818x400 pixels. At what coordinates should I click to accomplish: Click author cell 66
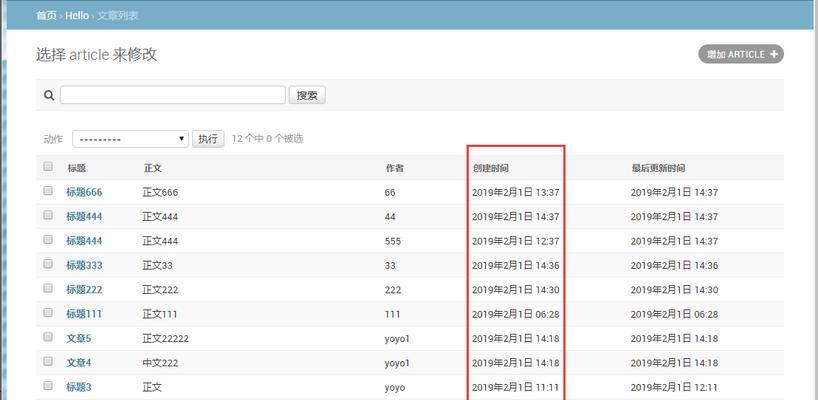pos(390,192)
